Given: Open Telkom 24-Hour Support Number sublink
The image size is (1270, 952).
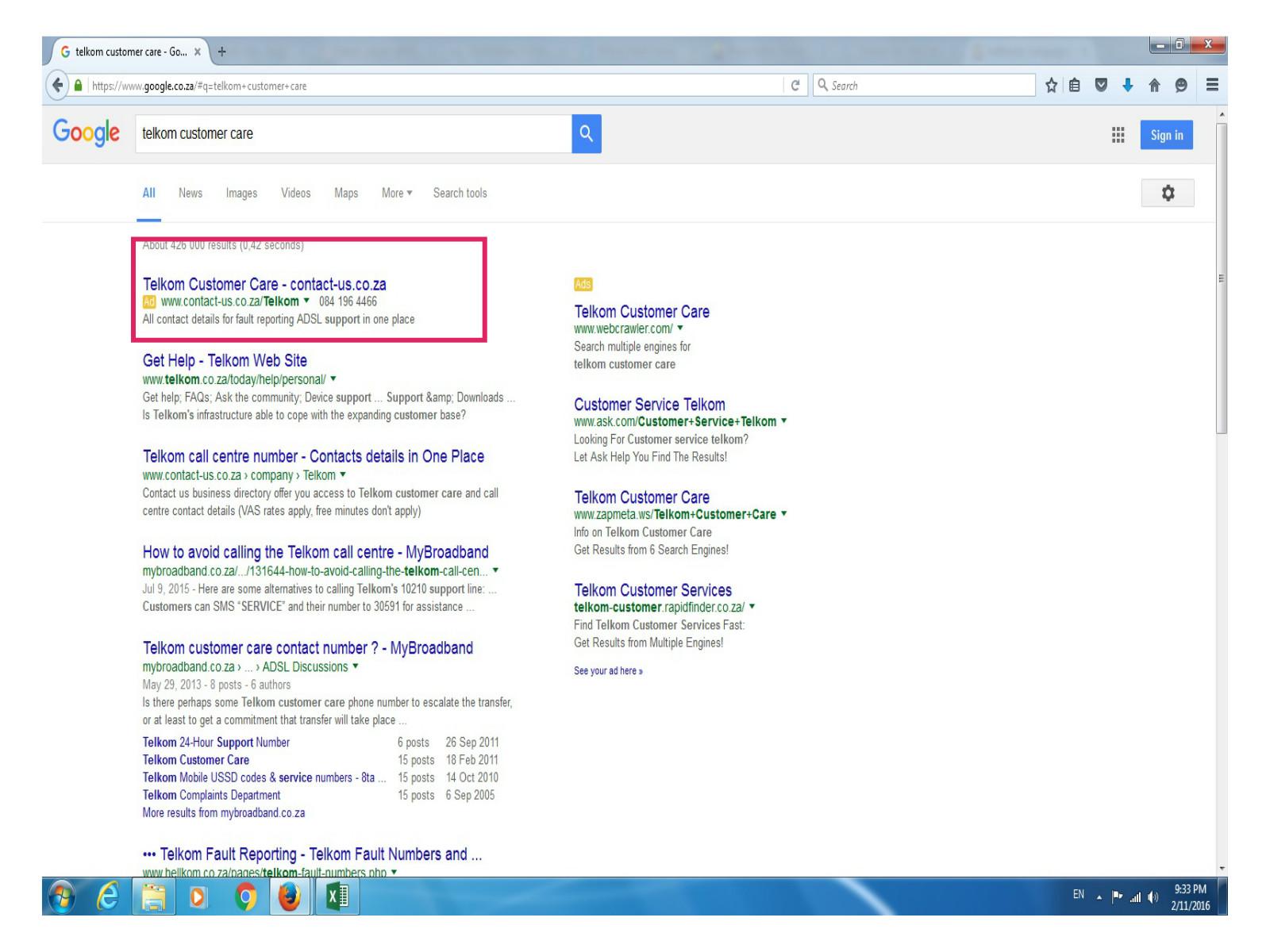Looking at the screenshot, I should pyautogui.click(x=216, y=743).
